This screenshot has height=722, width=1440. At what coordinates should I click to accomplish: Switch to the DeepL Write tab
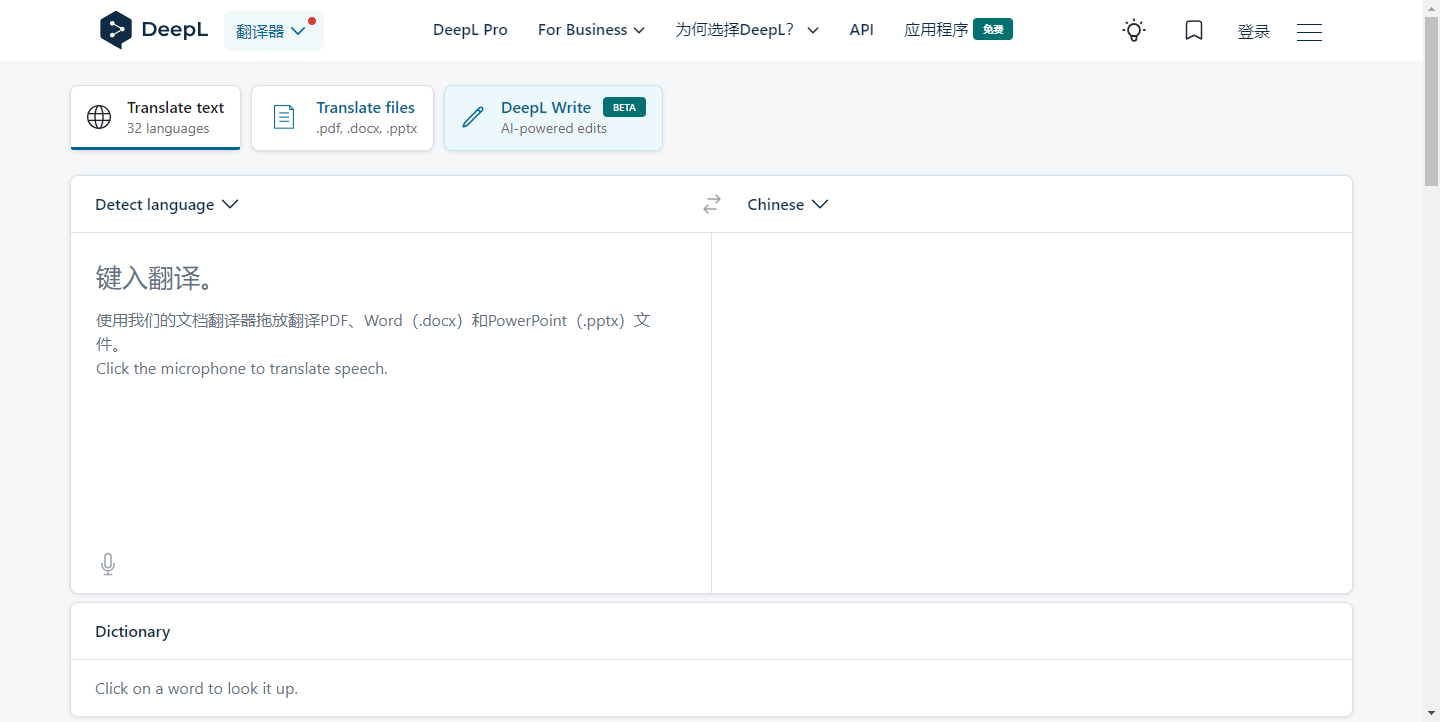pyautogui.click(x=553, y=118)
